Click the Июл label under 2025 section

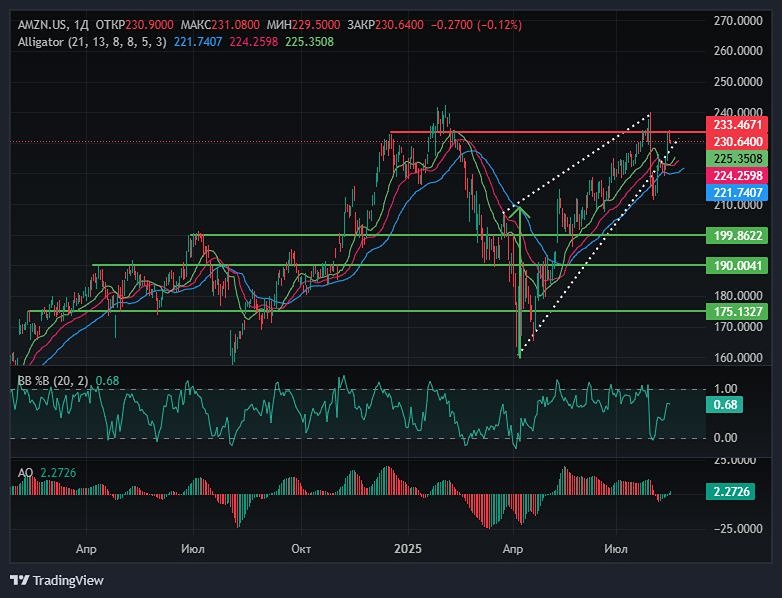(x=615, y=549)
